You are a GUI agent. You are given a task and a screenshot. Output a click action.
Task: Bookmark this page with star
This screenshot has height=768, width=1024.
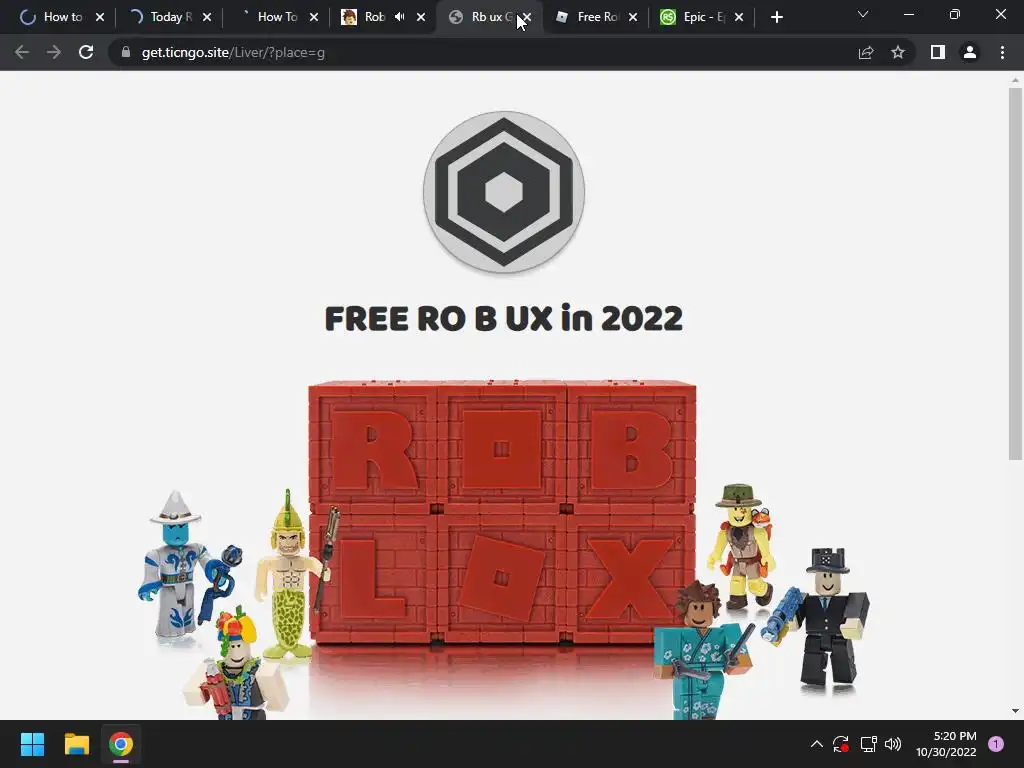click(898, 52)
